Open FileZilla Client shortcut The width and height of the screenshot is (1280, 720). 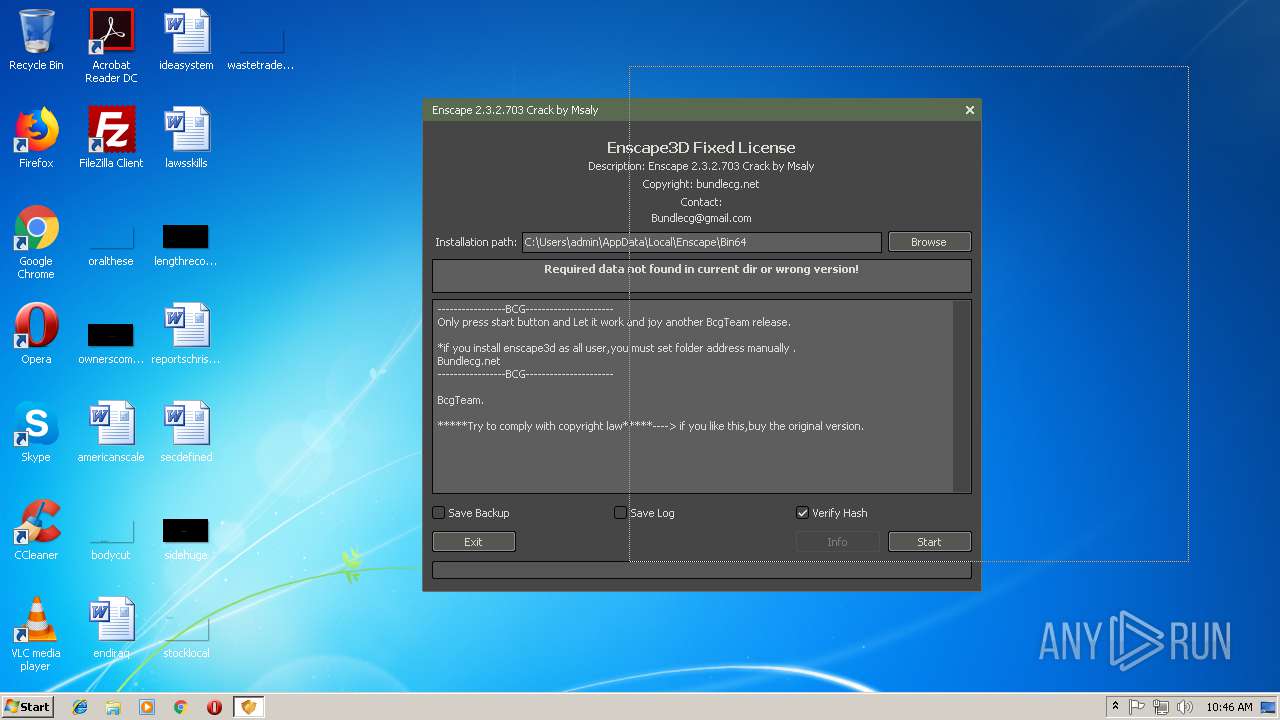coord(111,138)
